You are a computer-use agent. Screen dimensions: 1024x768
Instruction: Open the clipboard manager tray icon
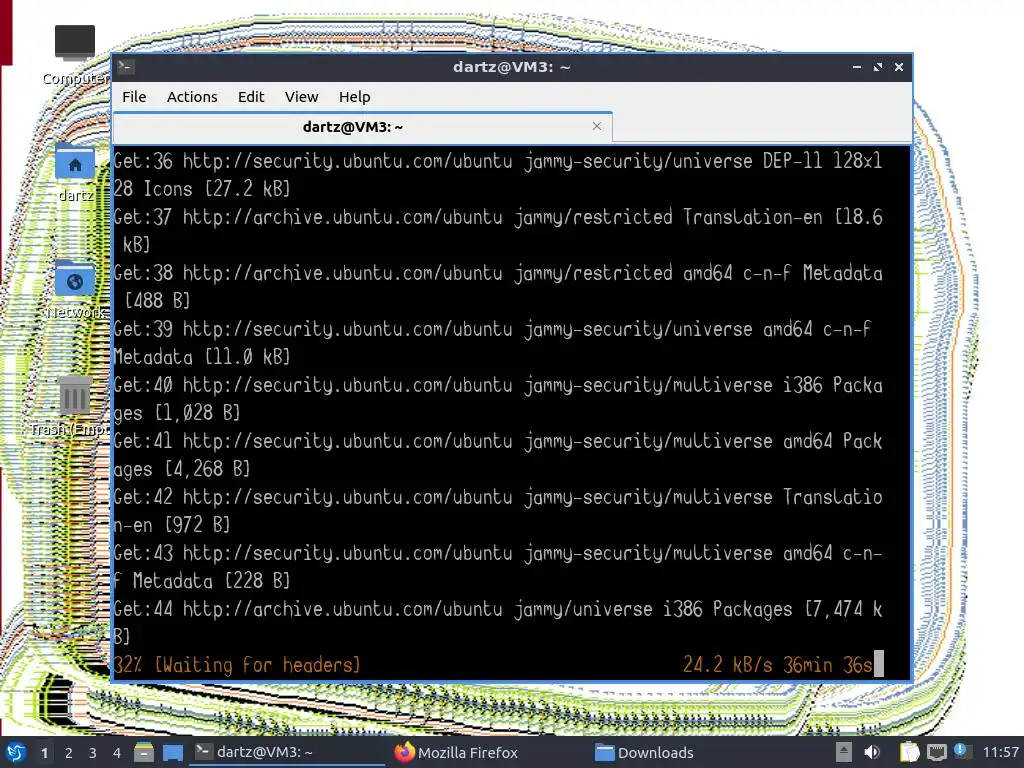tap(909, 752)
